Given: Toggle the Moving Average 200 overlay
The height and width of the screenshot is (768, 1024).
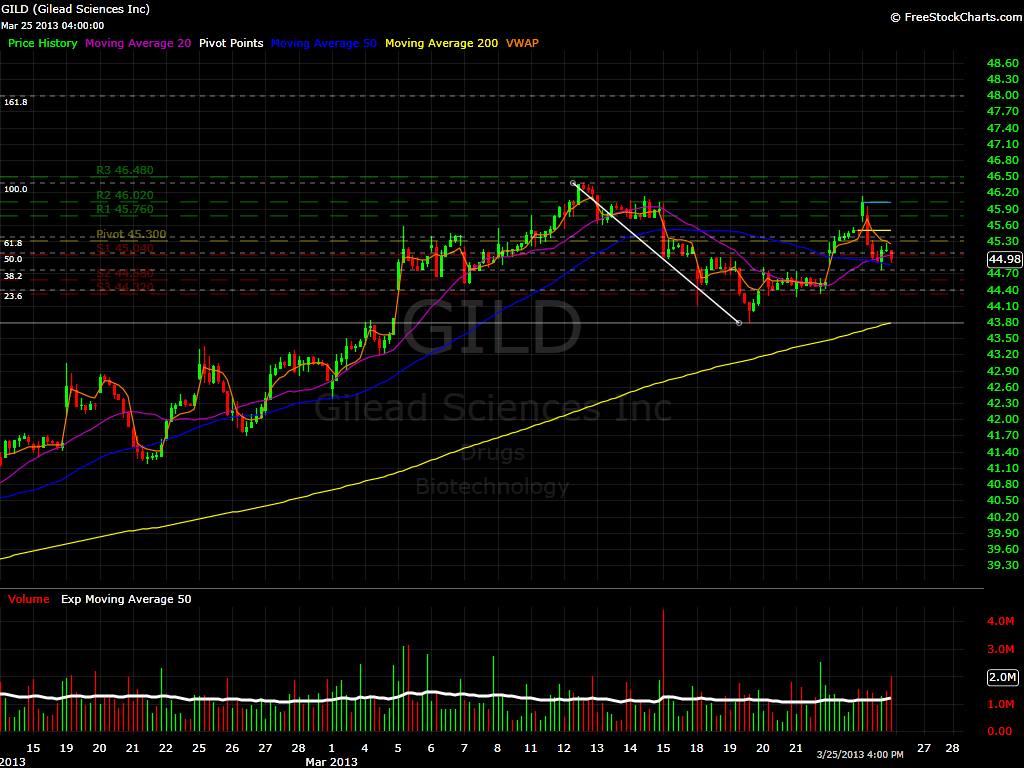Looking at the screenshot, I should (x=441, y=43).
